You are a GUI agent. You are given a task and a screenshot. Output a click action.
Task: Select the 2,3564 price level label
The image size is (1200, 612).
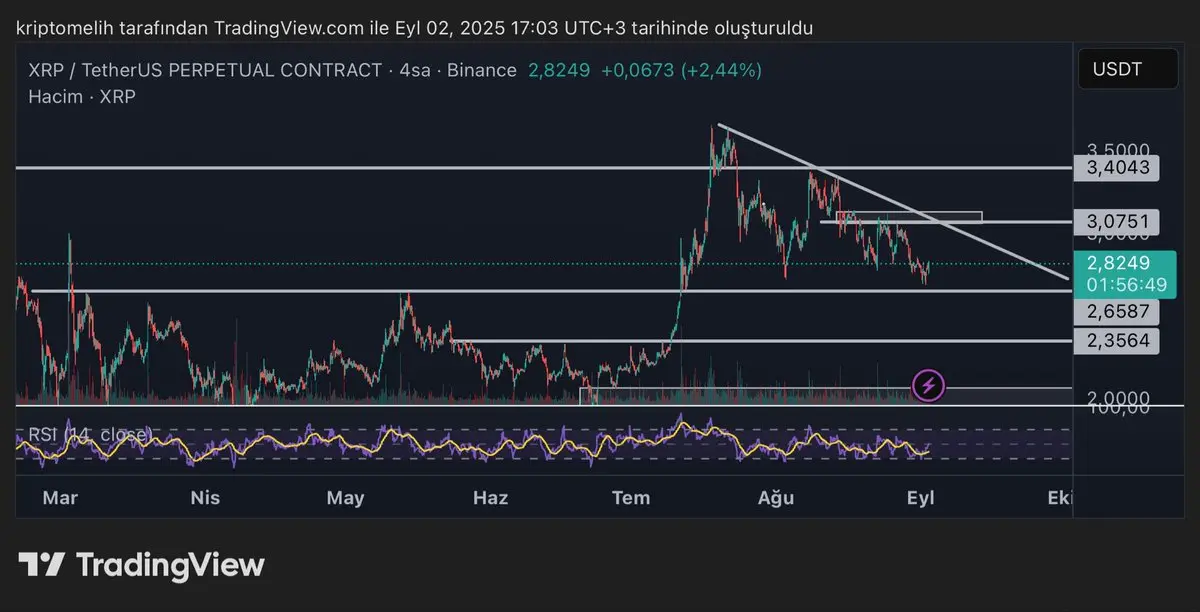[x=1117, y=341]
